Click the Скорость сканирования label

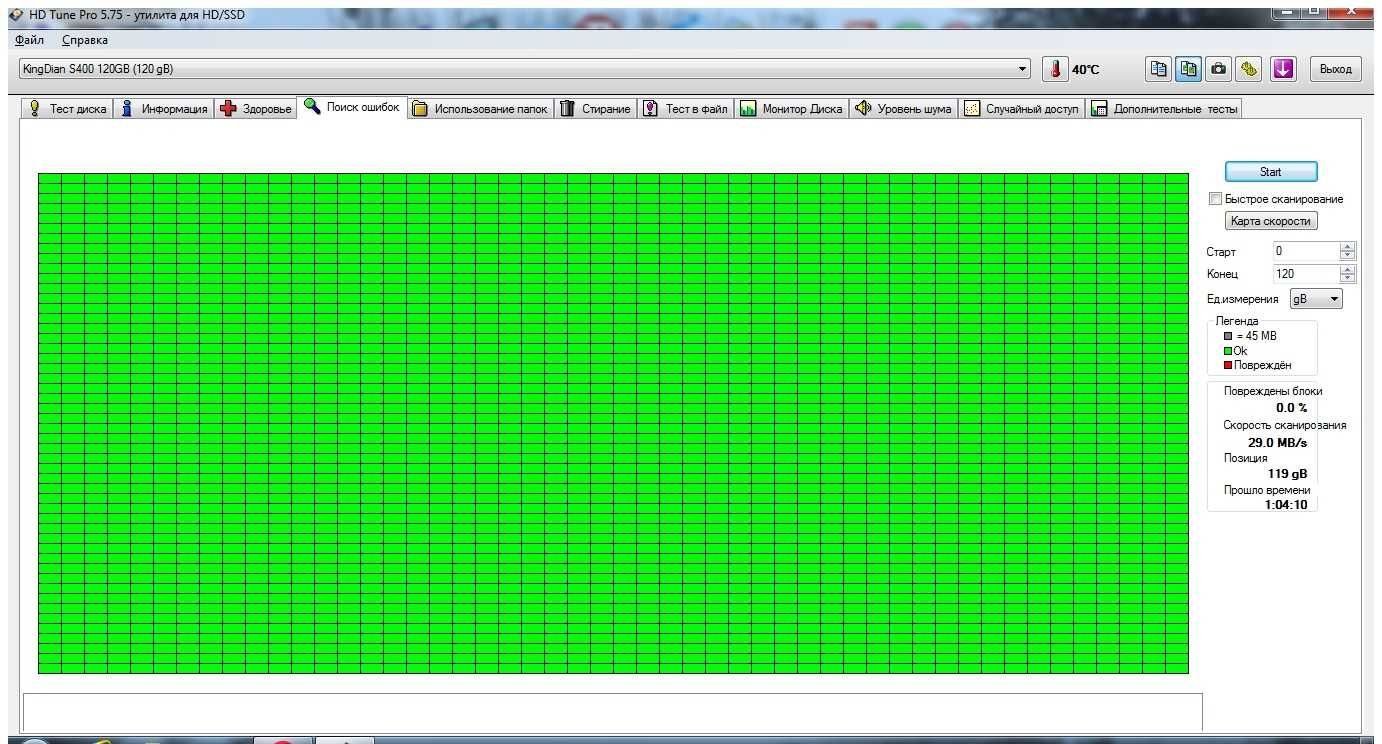[1285, 425]
